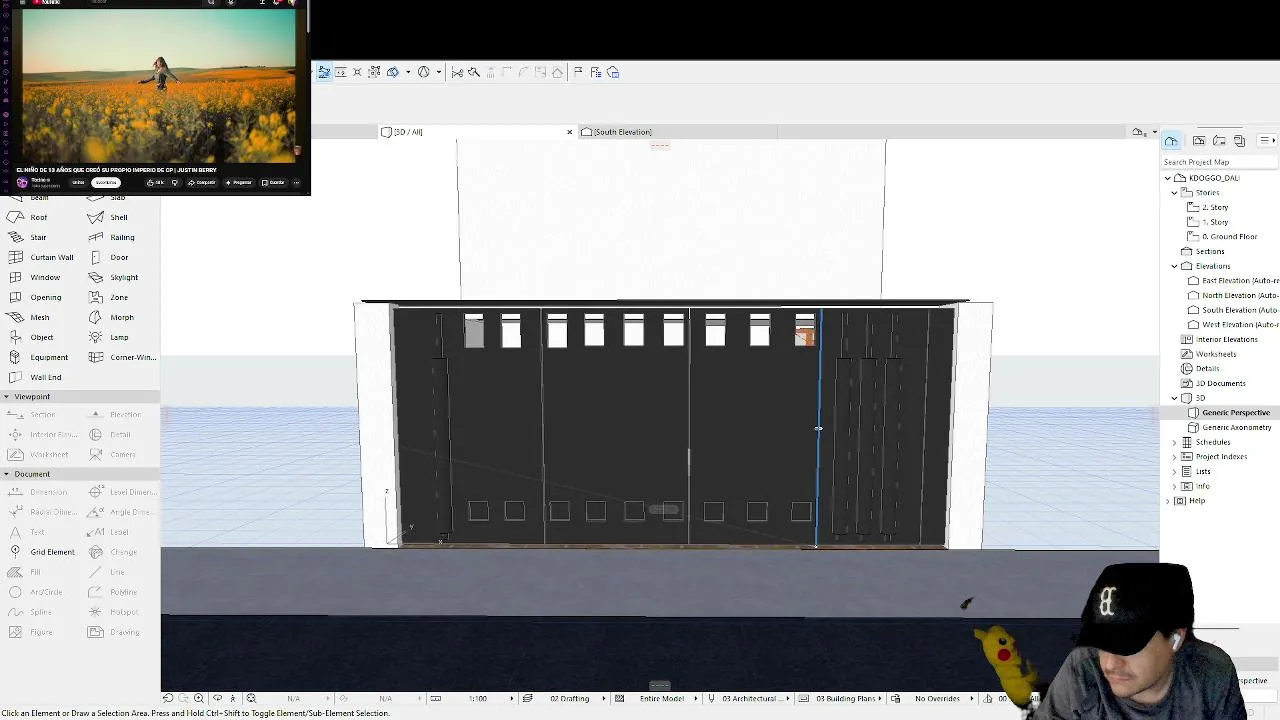Choose the Object tool
Image resolution: width=1280 pixels, height=720 pixels.
[x=31, y=337]
